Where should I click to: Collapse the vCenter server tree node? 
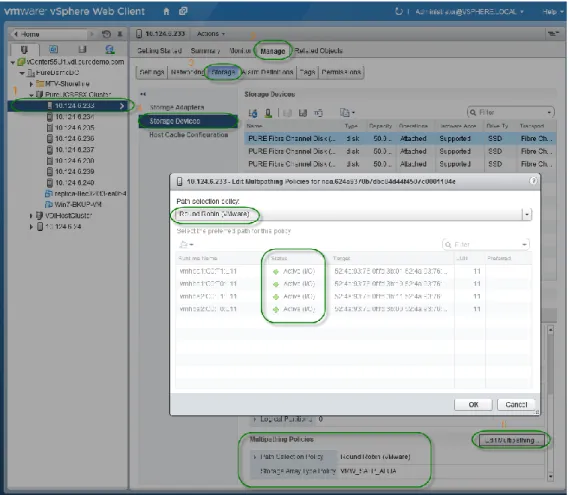pos(13,62)
